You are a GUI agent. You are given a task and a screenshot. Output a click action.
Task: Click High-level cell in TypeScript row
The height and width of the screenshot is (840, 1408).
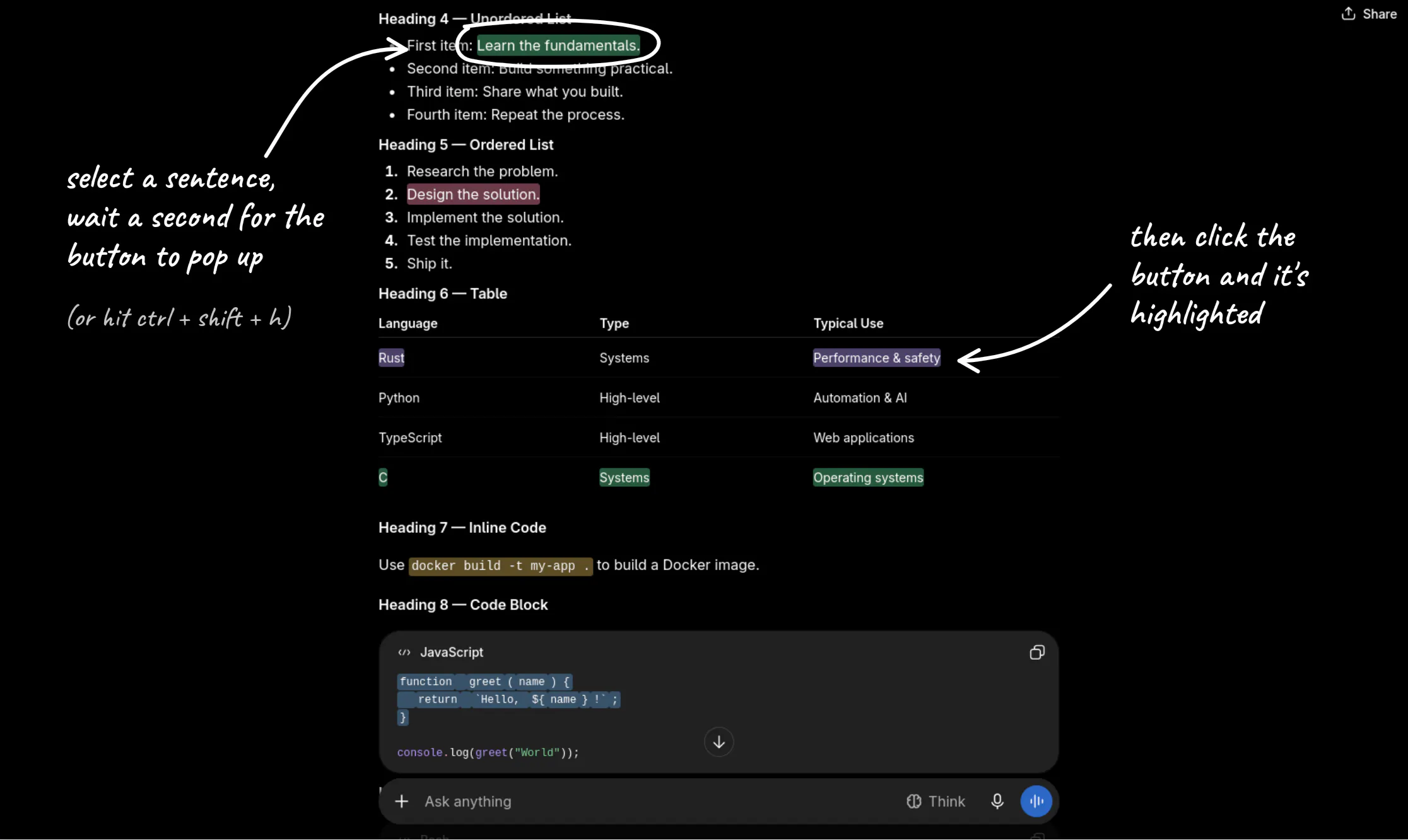click(x=629, y=438)
